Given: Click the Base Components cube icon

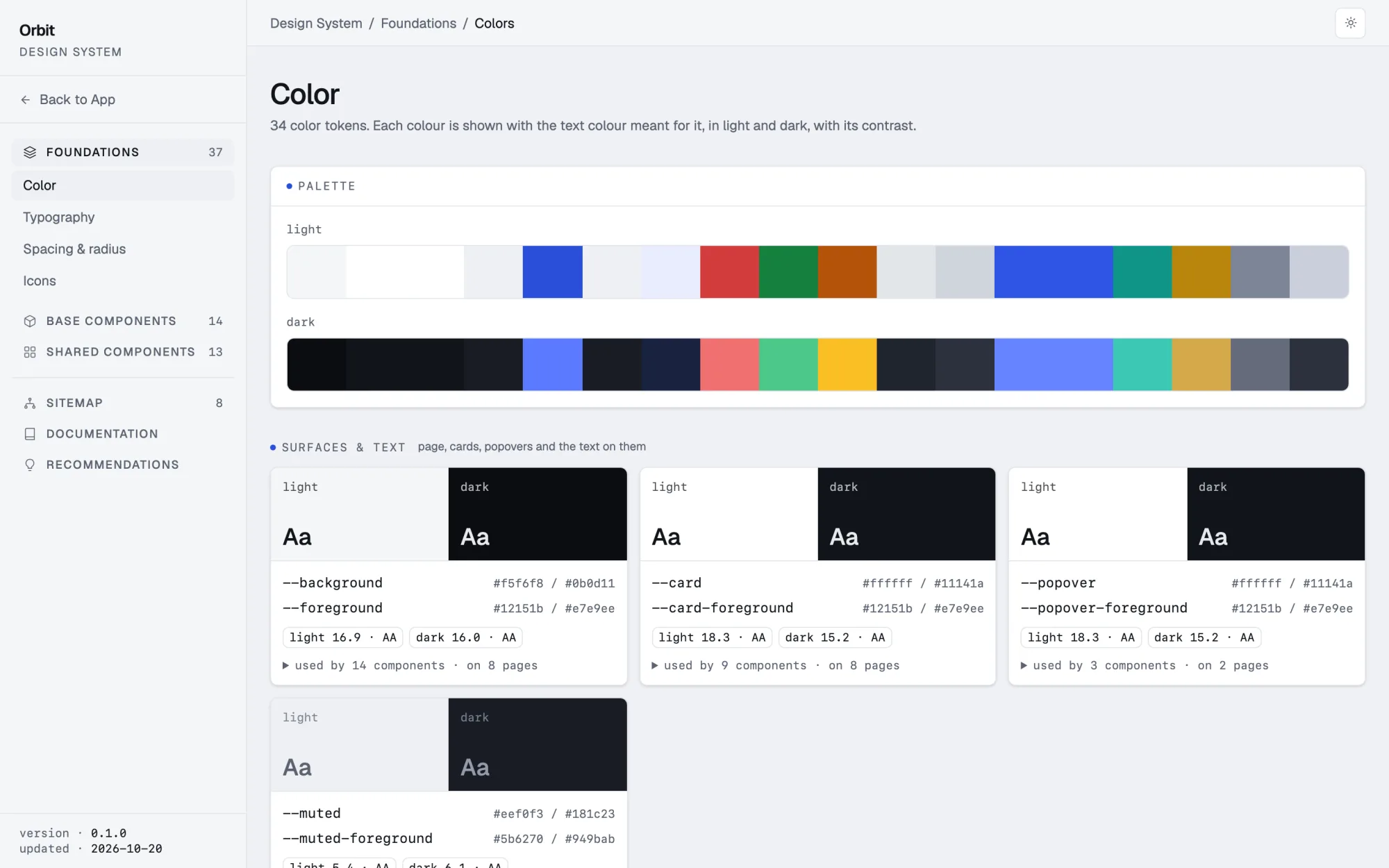Looking at the screenshot, I should click(x=30, y=321).
